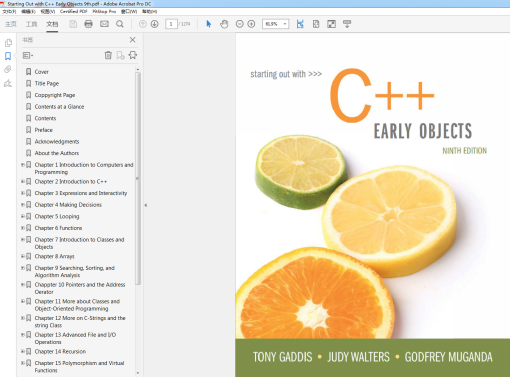Click the Print icon in toolbar
Viewport: 510px width, 377px height.
[x=88, y=24]
